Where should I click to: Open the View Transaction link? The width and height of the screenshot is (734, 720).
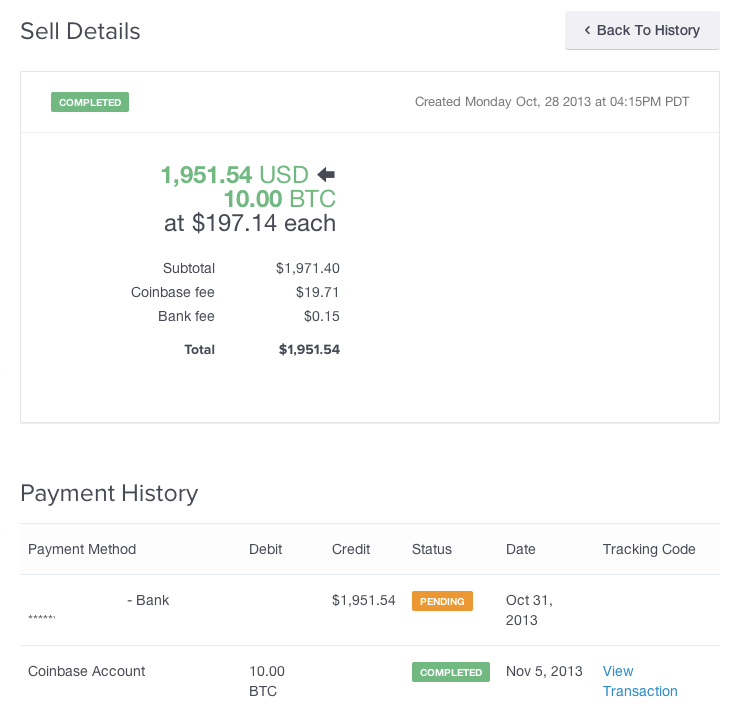tap(640, 681)
